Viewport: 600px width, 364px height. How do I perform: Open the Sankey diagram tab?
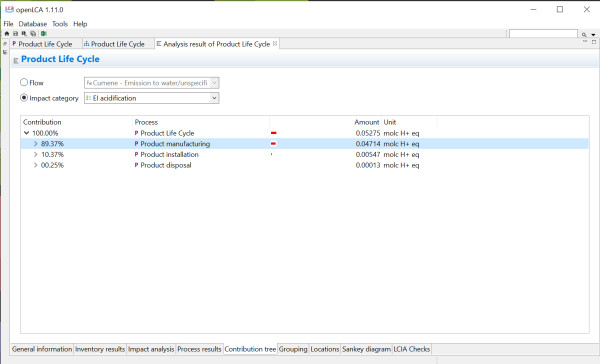(x=366, y=349)
